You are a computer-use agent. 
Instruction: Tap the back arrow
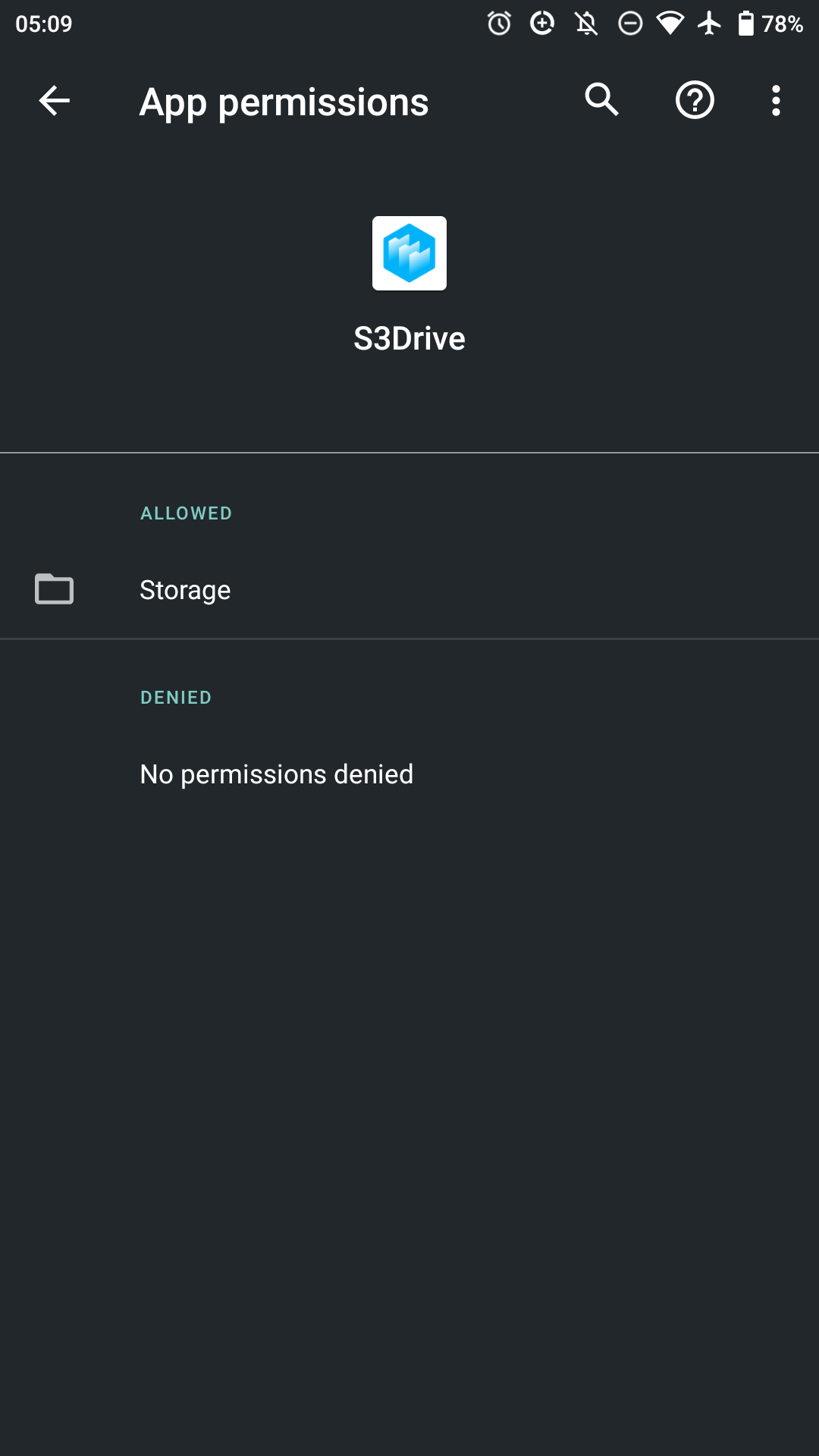55,101
